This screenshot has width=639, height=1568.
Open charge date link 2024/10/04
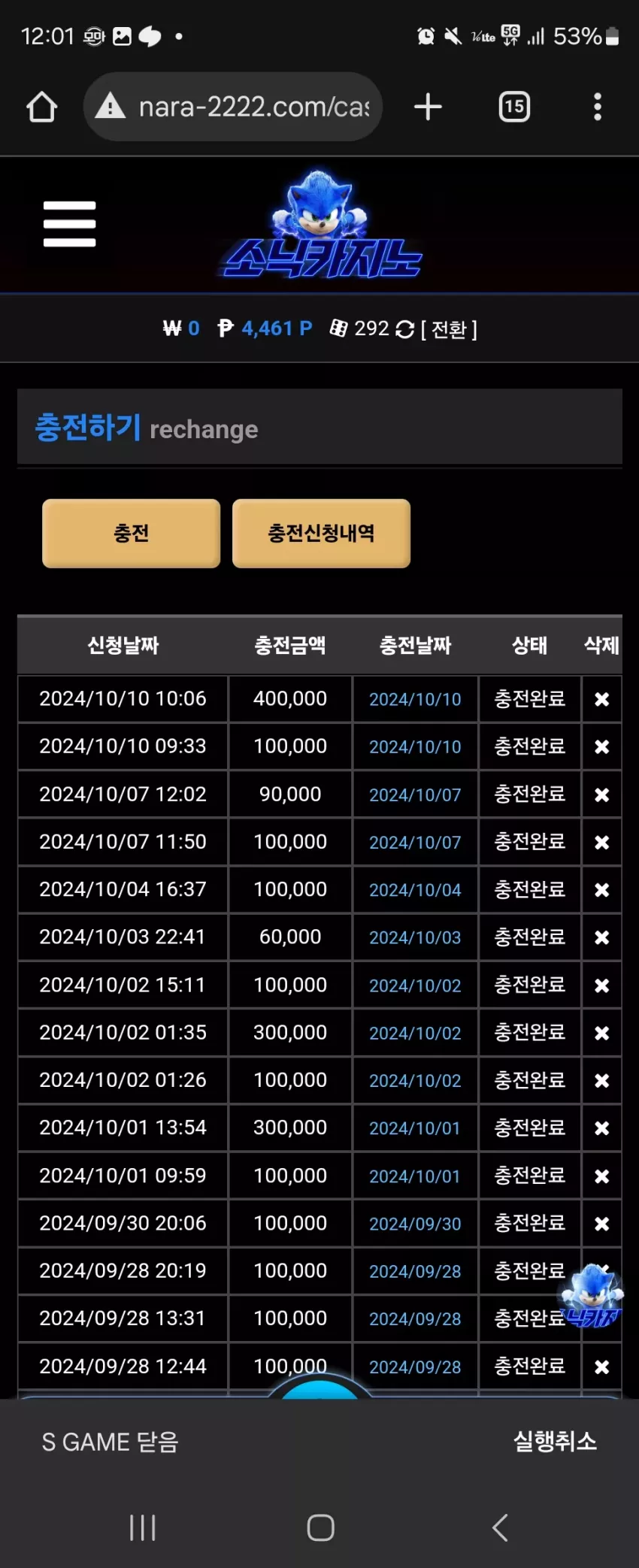tap(415, 890)
